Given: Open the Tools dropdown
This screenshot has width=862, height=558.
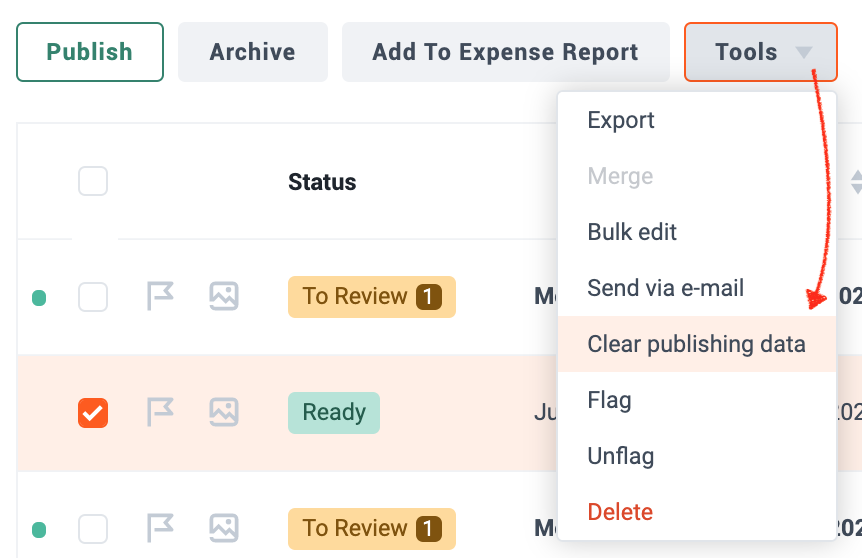Looking at the screenshot, I should (x=761, y=52).
